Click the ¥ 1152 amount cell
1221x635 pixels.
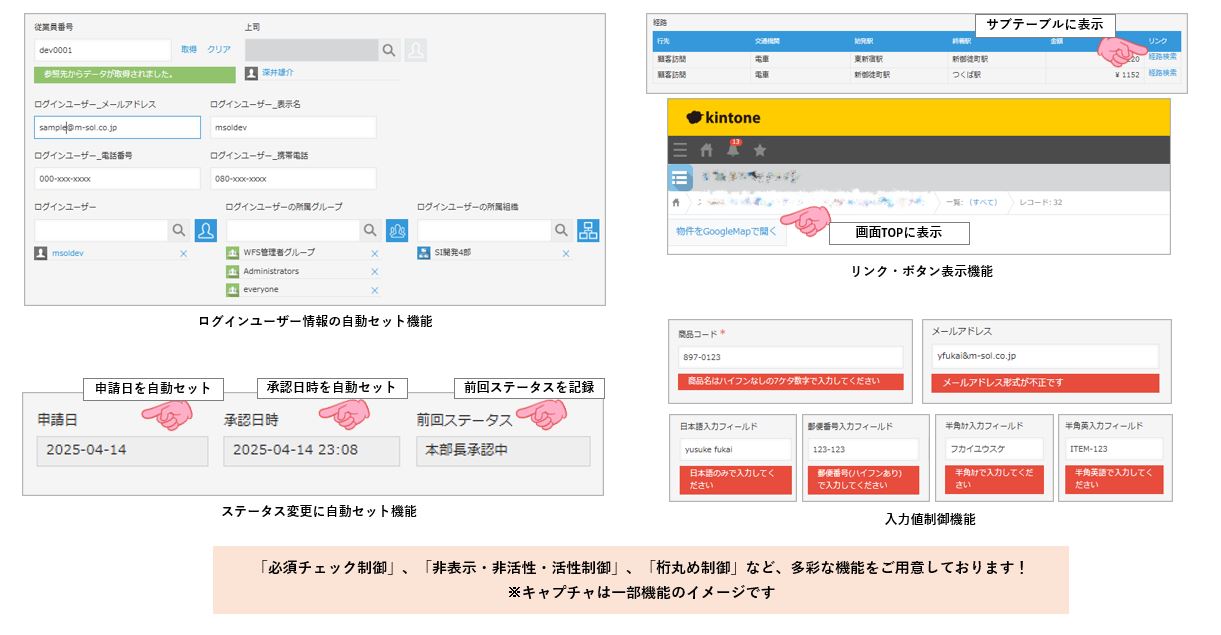pyautogui.click(x=1094, y=74)
